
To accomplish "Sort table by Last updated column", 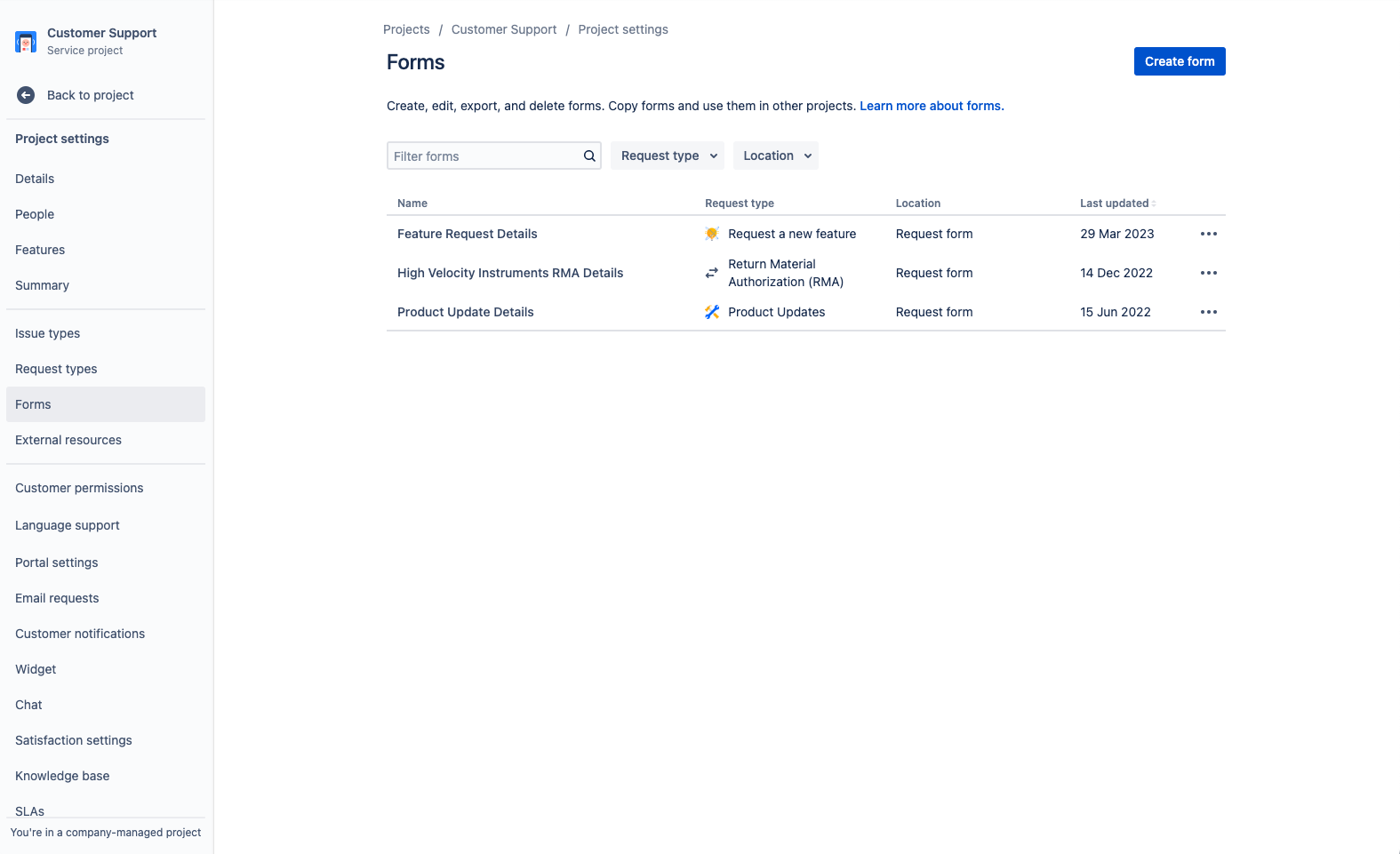I will tap(1117, 204).
